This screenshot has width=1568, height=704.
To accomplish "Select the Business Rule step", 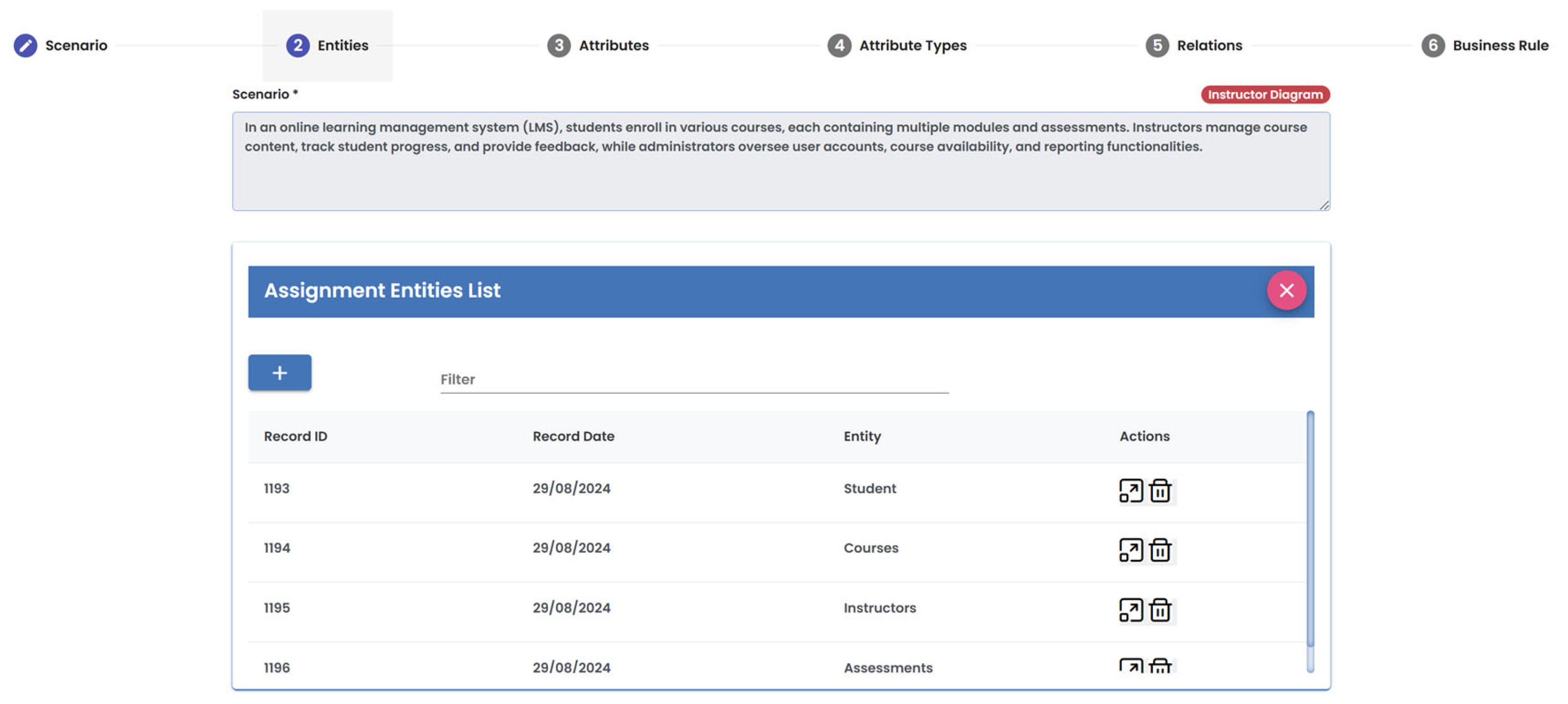I will pos(1485,46).
